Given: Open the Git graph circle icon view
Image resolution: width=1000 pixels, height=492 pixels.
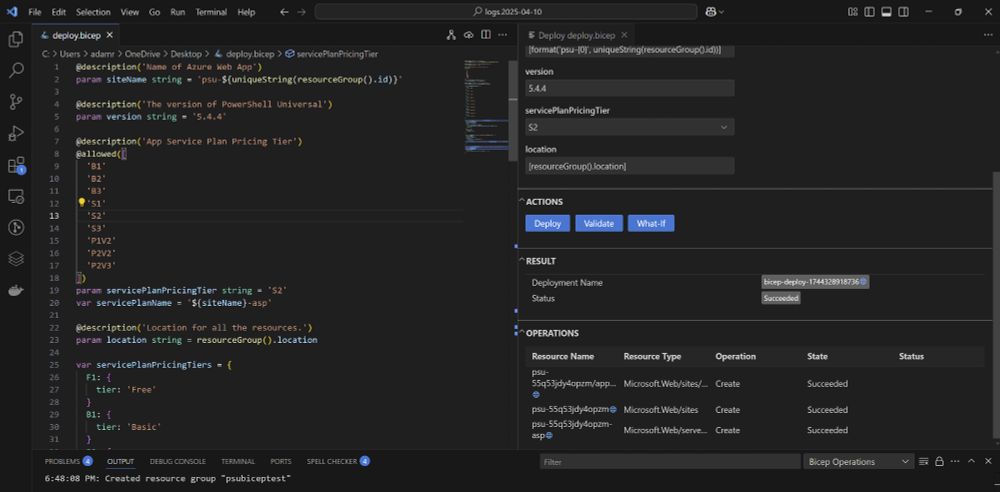Looking at the screenshot, I should coord(16,227).
